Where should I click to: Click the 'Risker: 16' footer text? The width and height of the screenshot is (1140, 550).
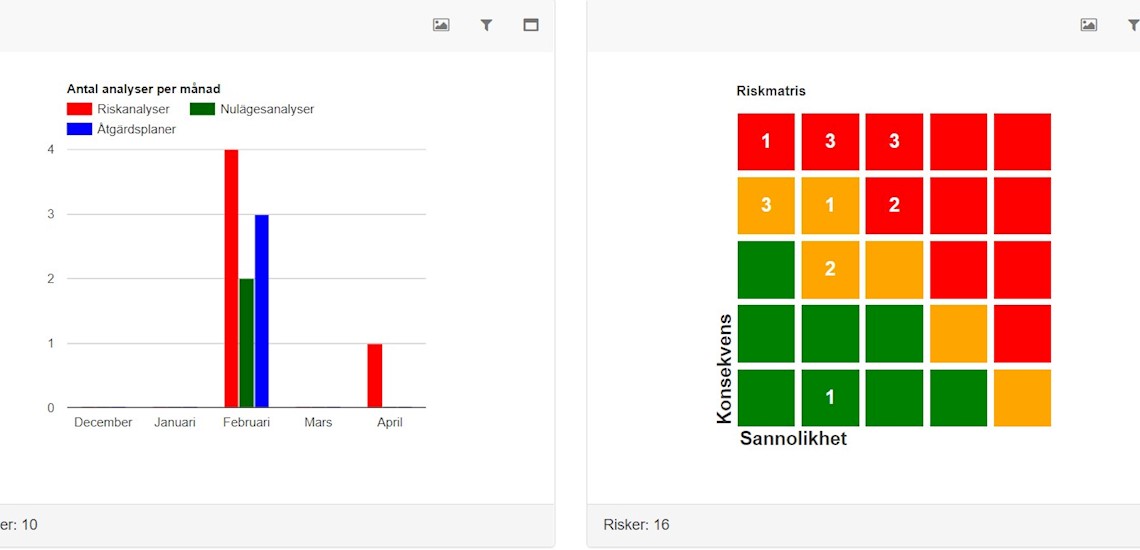click(637, 524)
